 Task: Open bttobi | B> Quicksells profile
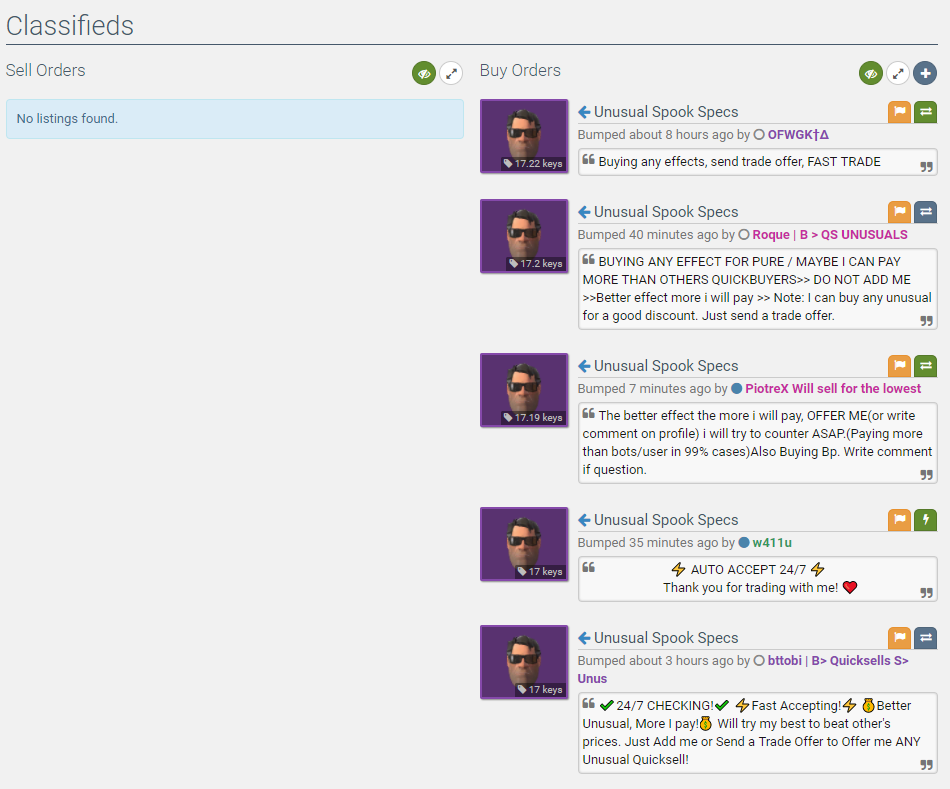(x=838, y=661)
